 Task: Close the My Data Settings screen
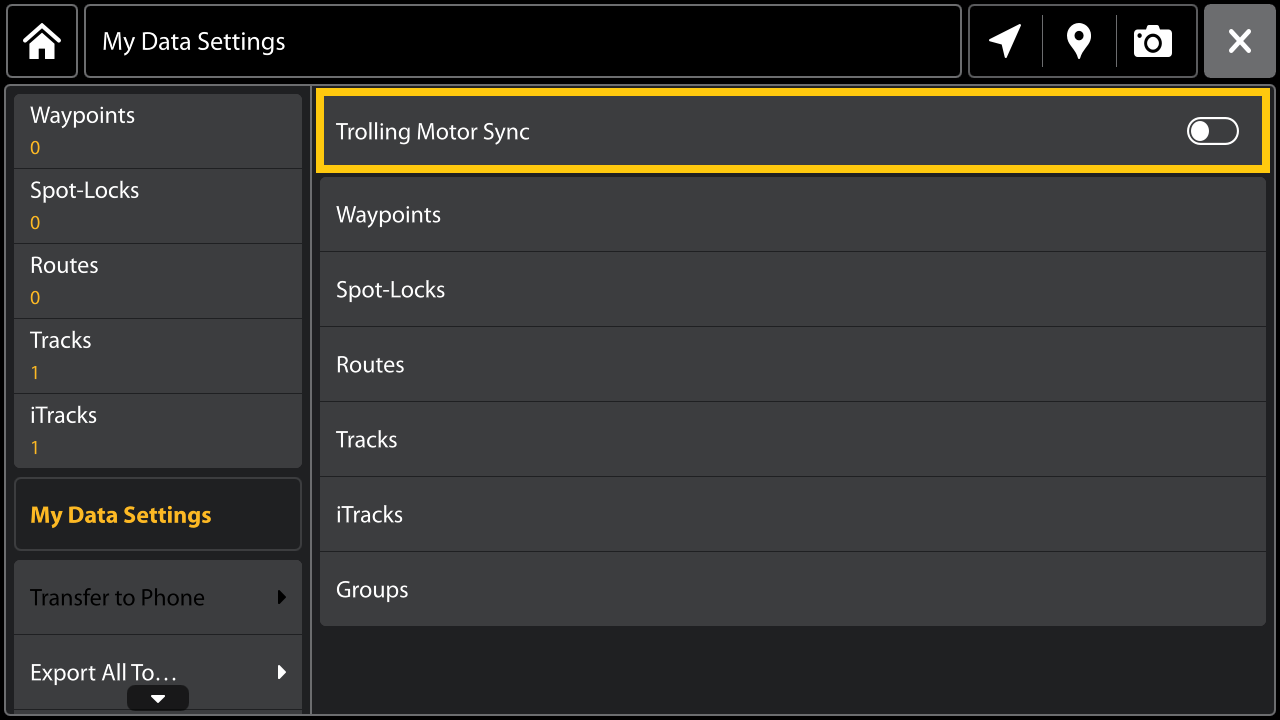point(1240,41)
